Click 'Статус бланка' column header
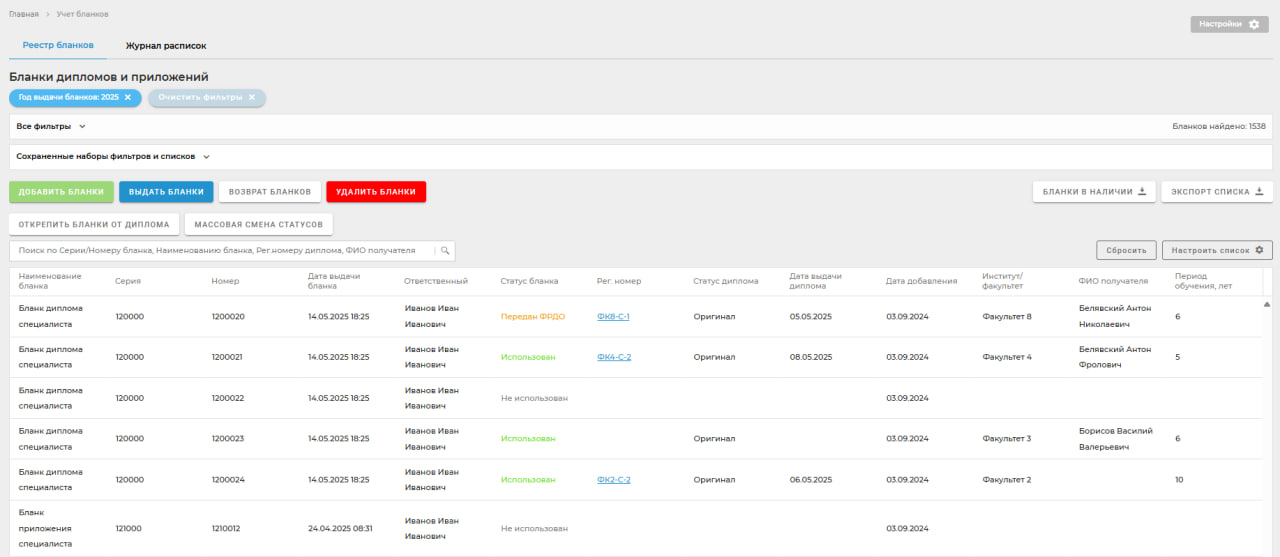The image size is (1280, 557). pyautogui.click(x=529, y=281)
